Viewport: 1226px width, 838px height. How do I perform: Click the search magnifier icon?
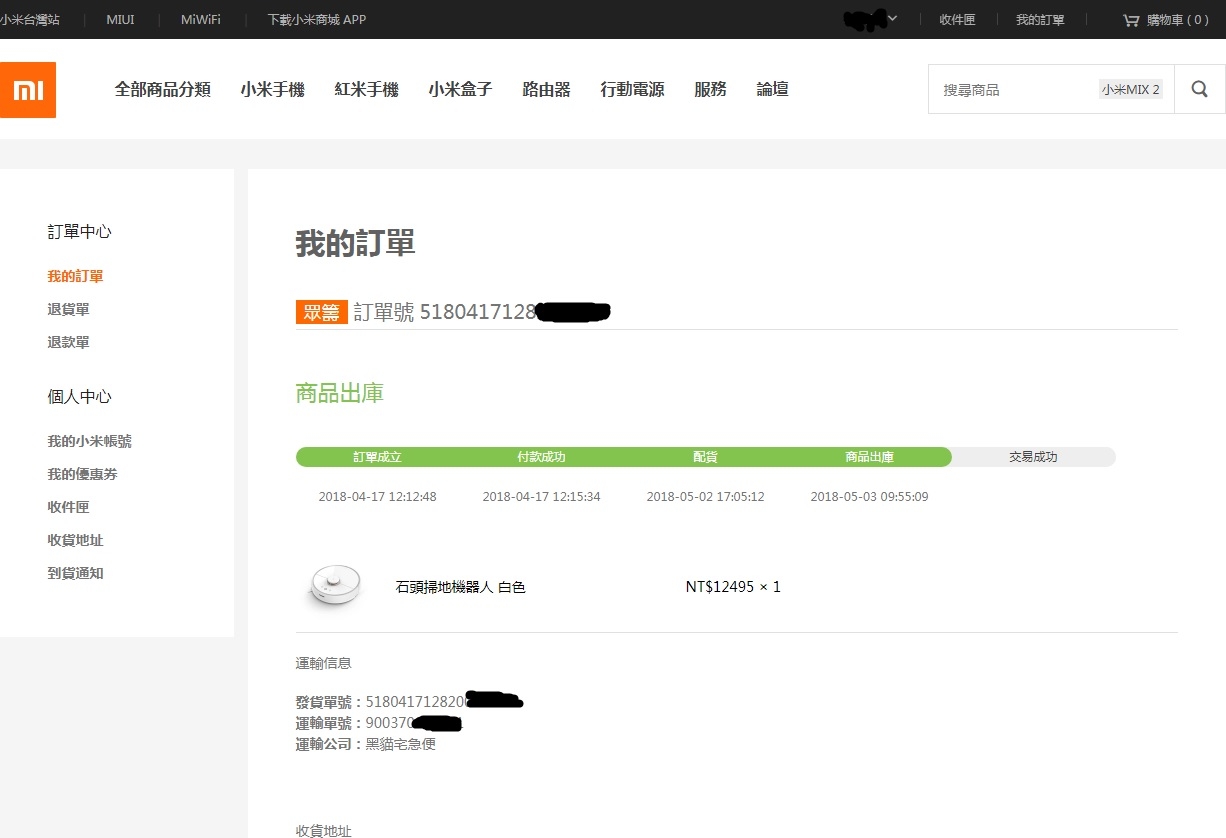(1200, 90)
